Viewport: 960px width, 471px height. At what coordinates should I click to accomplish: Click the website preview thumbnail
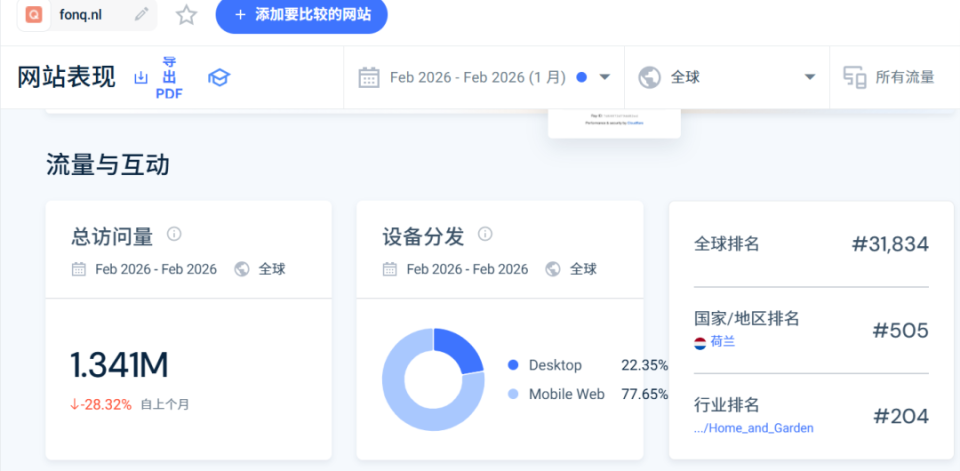(614, 123)
